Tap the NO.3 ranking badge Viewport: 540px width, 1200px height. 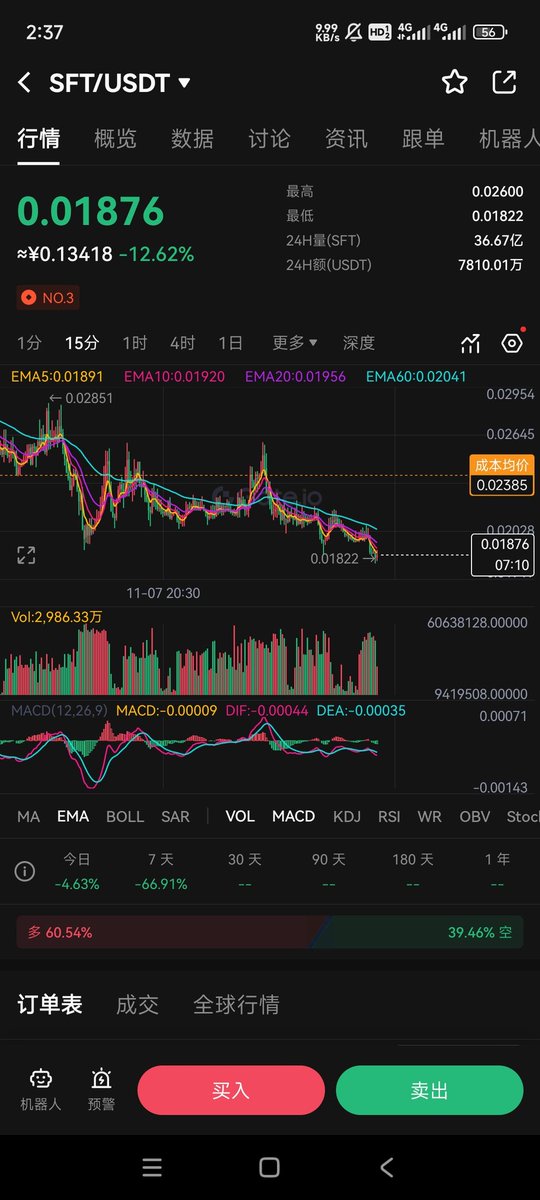(x=47, y=297)
